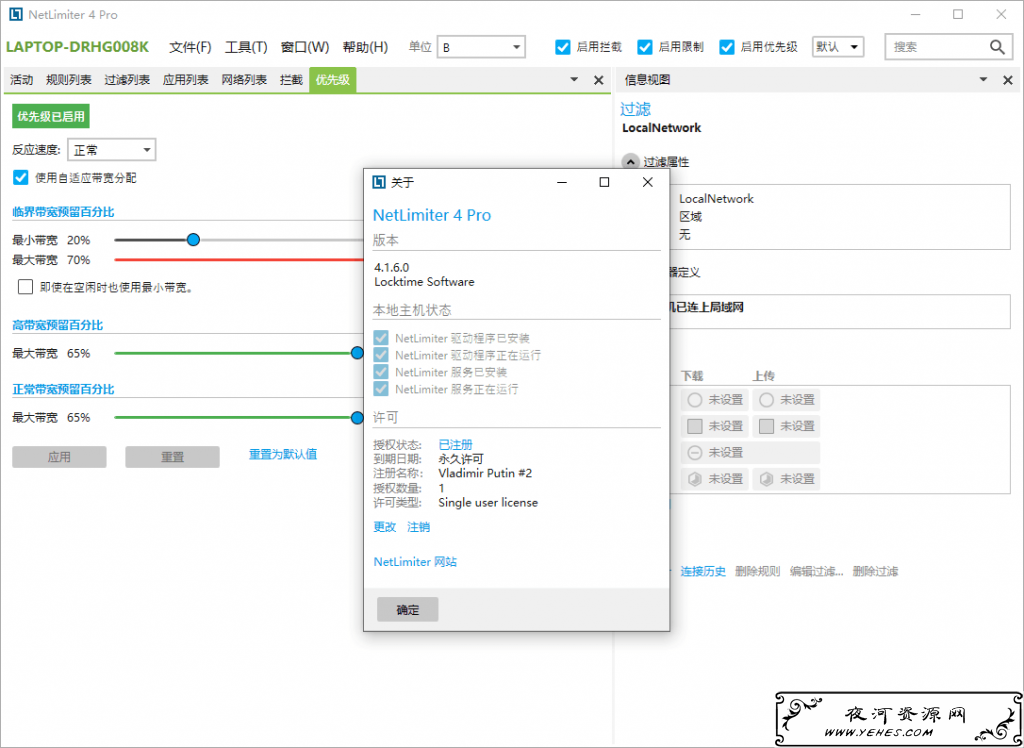
Task: Open the NetLimiter 网站 link
Action: 415,561
